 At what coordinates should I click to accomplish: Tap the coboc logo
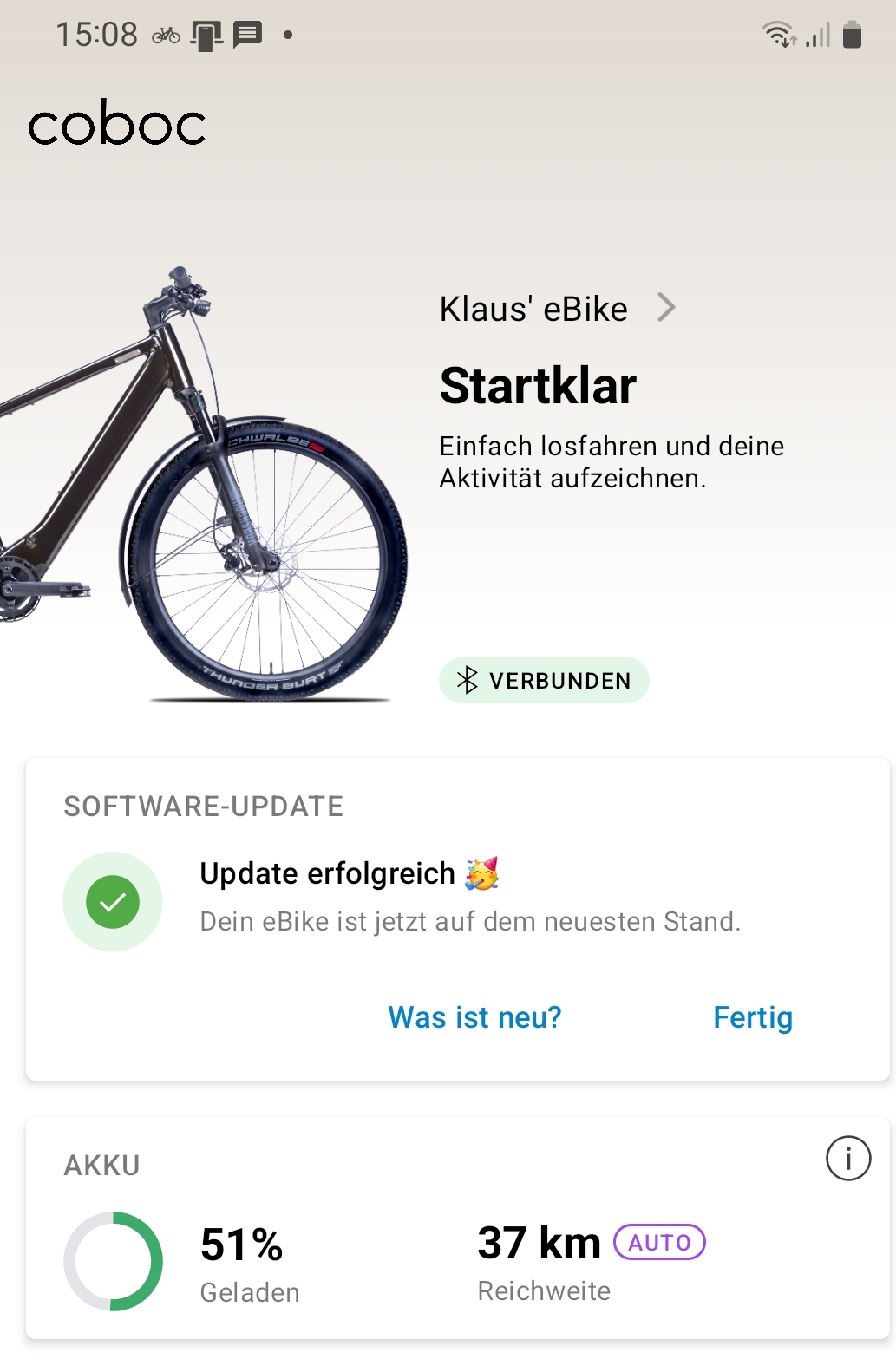[117, 122]
